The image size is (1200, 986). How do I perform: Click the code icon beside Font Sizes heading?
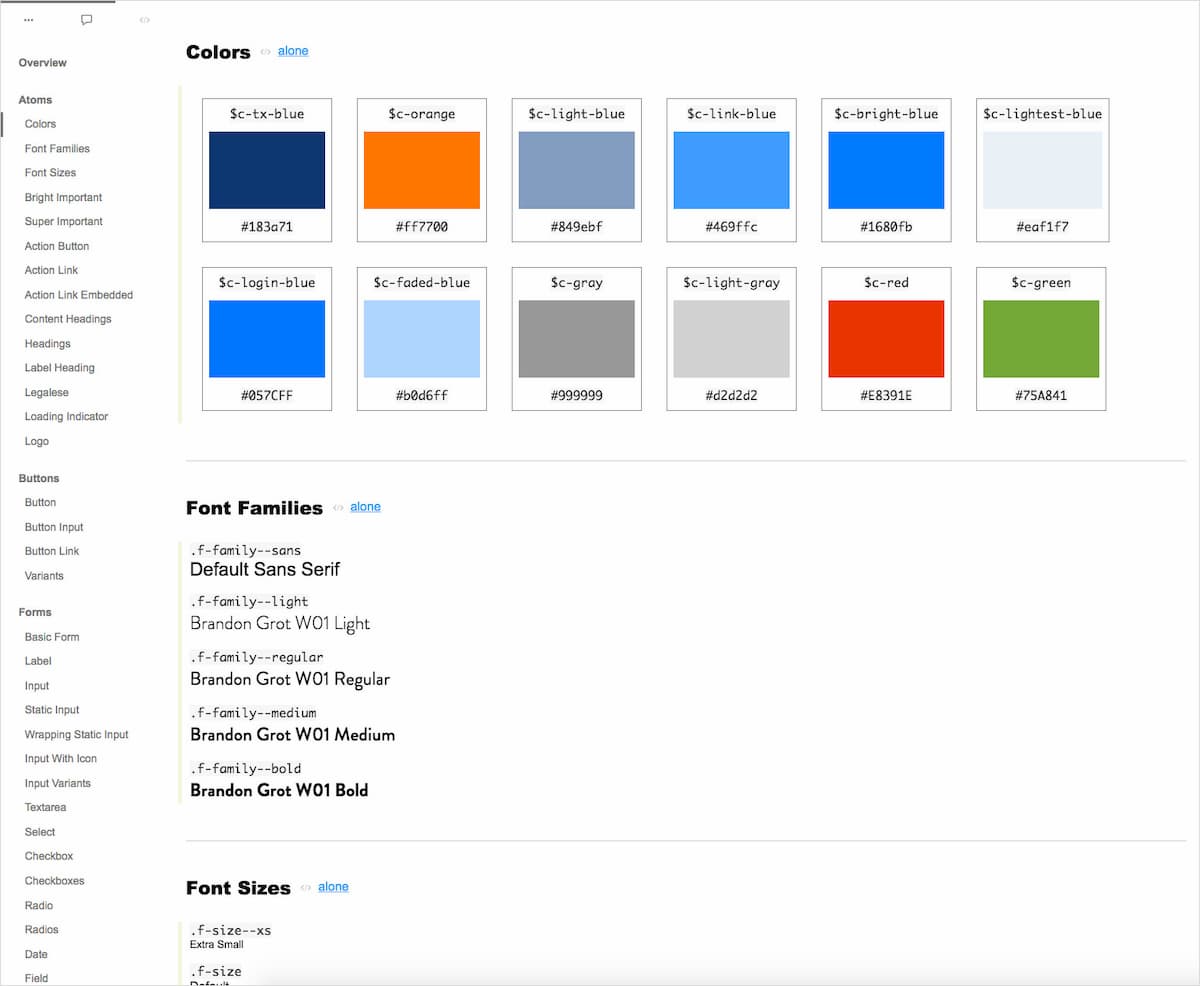tap(306, 888)
